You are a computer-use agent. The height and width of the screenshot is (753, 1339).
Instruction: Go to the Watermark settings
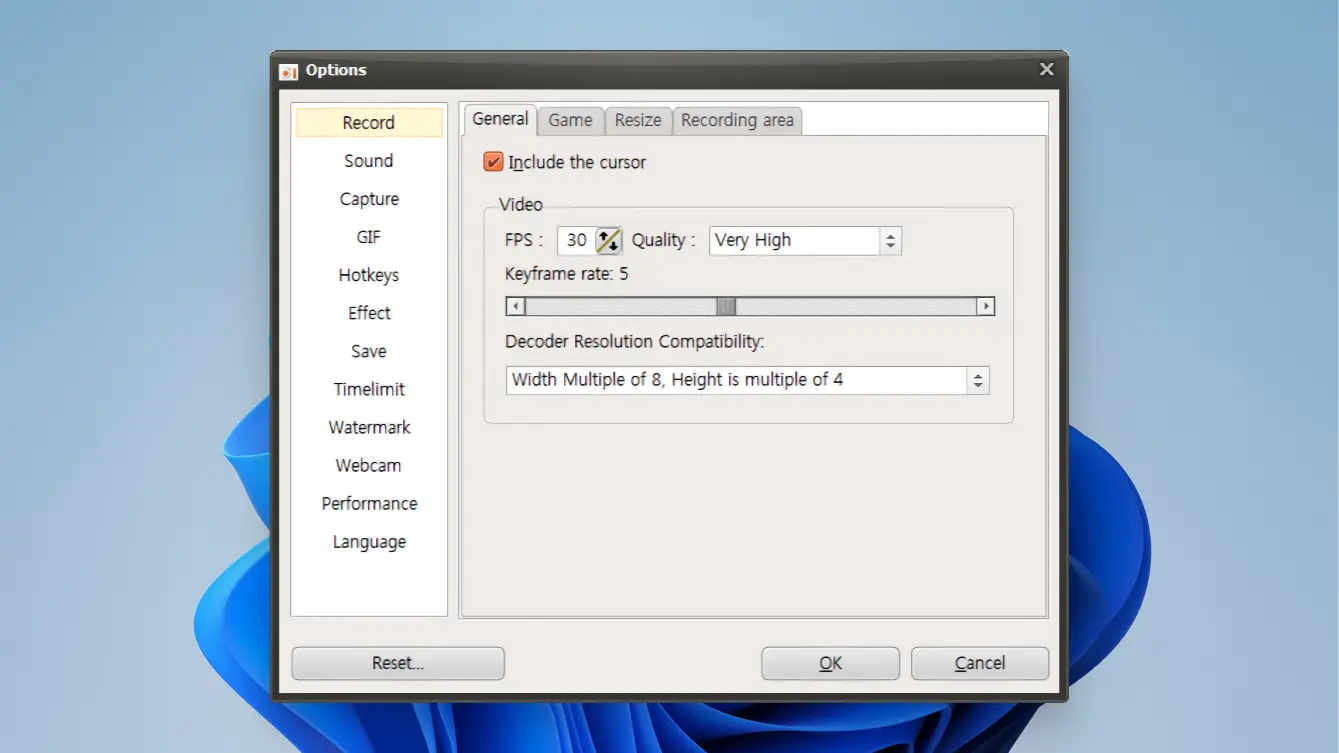pyautogui.click(x=369, y=428)
